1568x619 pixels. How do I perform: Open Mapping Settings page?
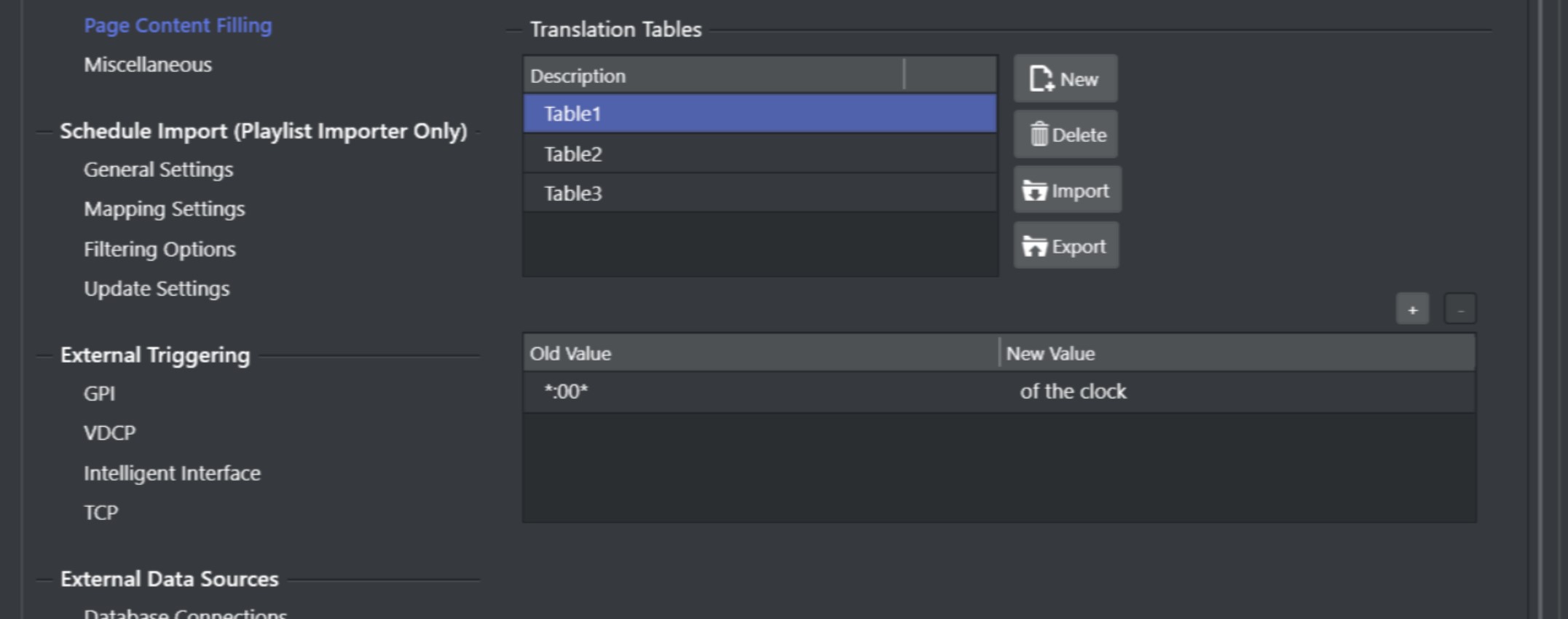tap(164, 209)
